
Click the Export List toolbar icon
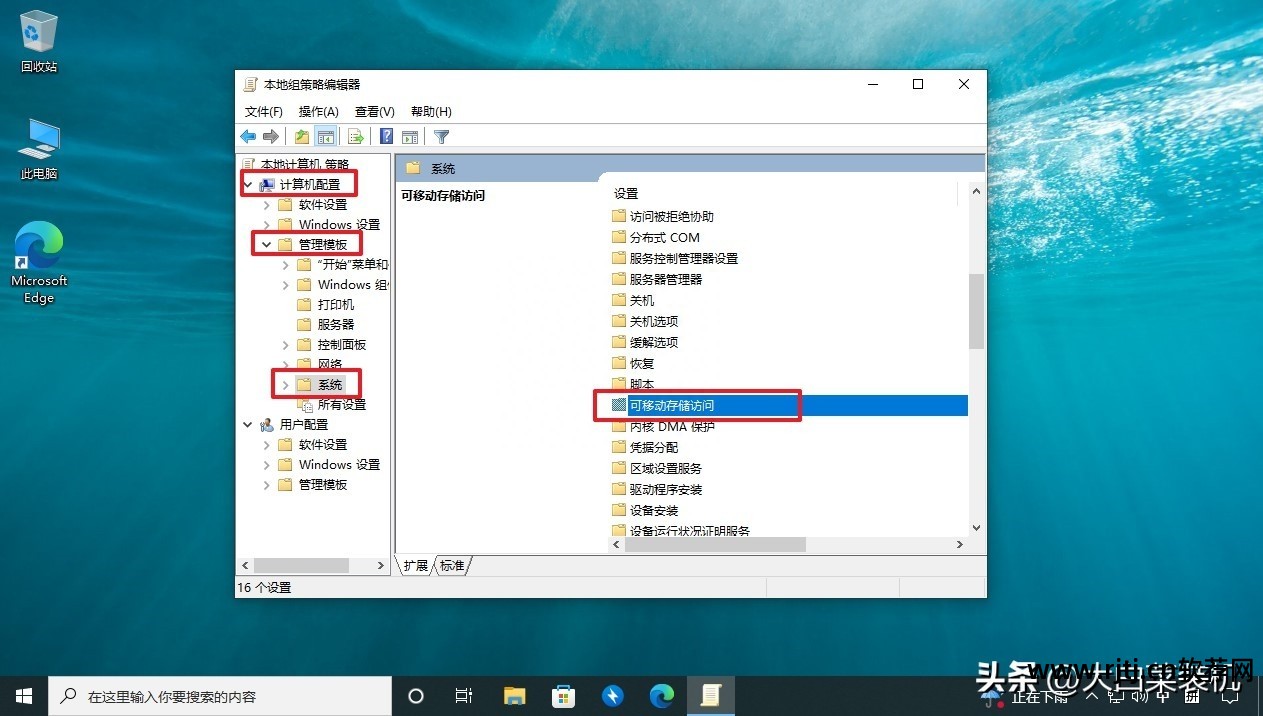[355, 137]
